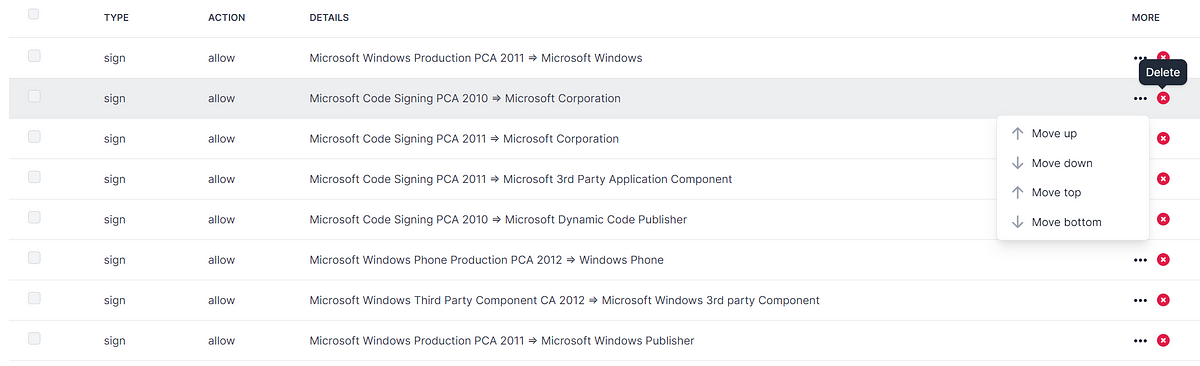Open more options for Microsoft Windows Publisher rule
The image size is (1200, 366).
(x=1140, y=341)
